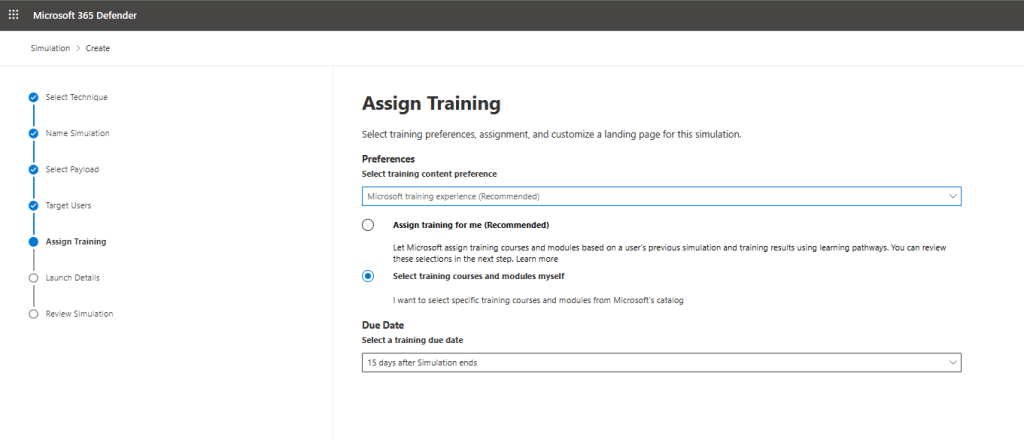Click the Create breadcrumb item
The height and width of the screenshot is (440, 1024).
pos(98,48)
